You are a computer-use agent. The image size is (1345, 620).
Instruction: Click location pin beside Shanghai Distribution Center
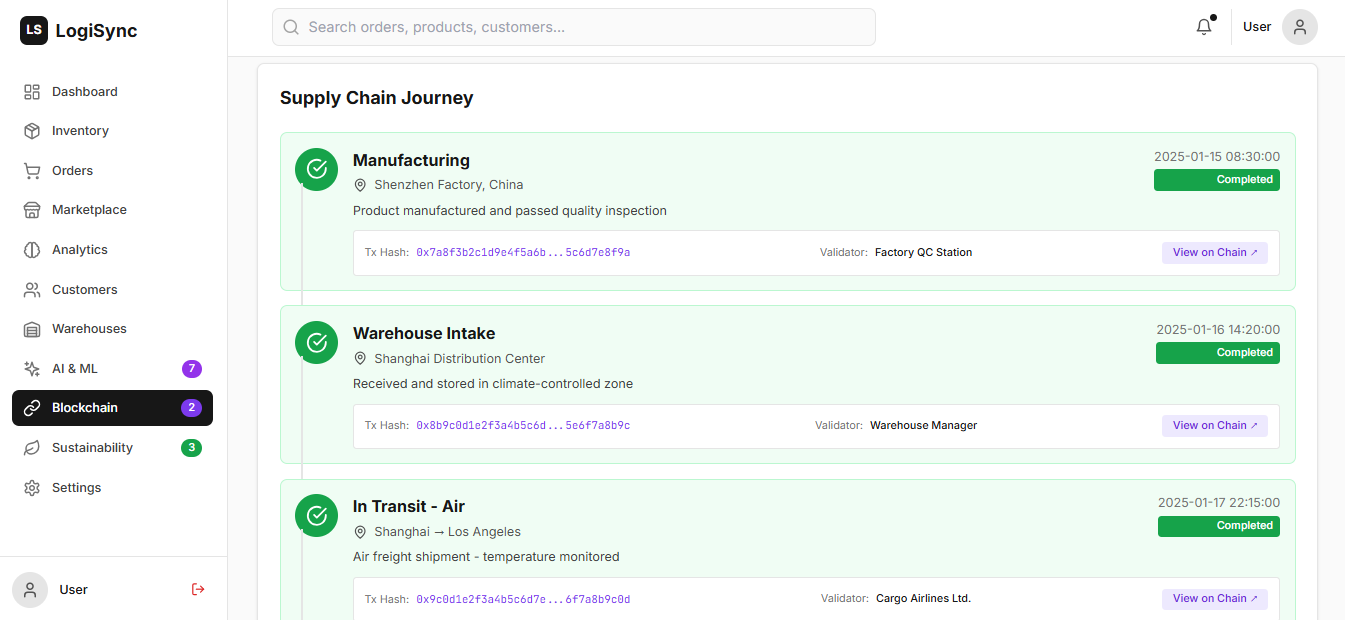(x=360, y=359)
